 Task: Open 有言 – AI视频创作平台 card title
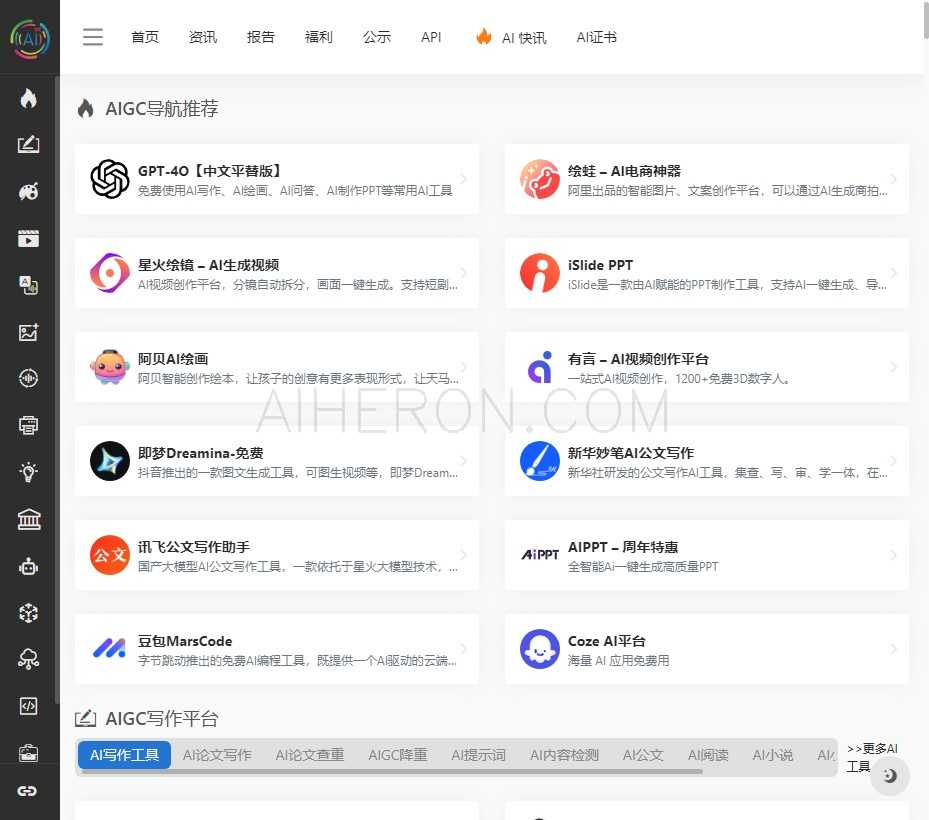pos(638,359)
